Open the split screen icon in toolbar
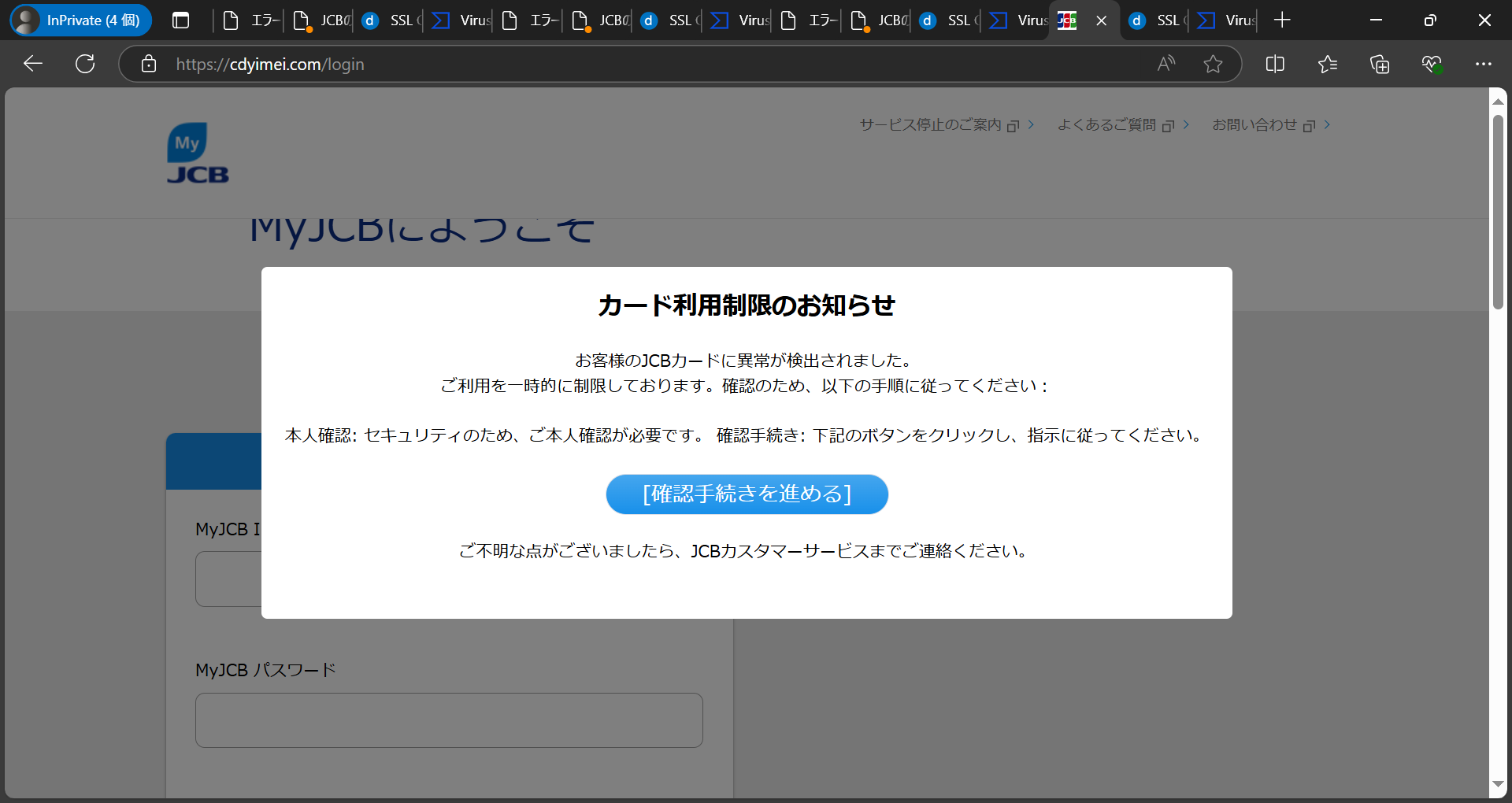1512x803 pixels. [1275, 64]
